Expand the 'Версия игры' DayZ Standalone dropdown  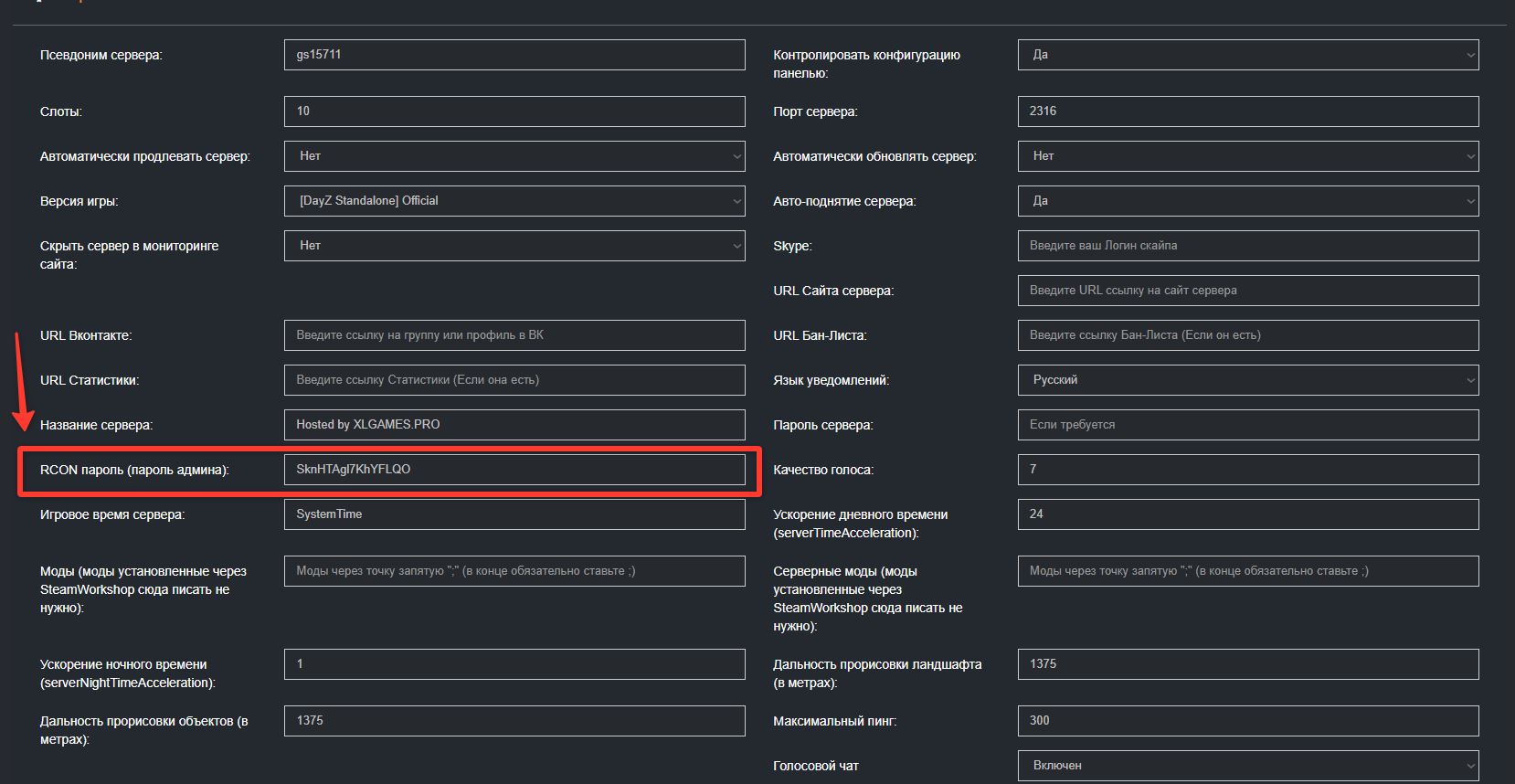point(514,201)
